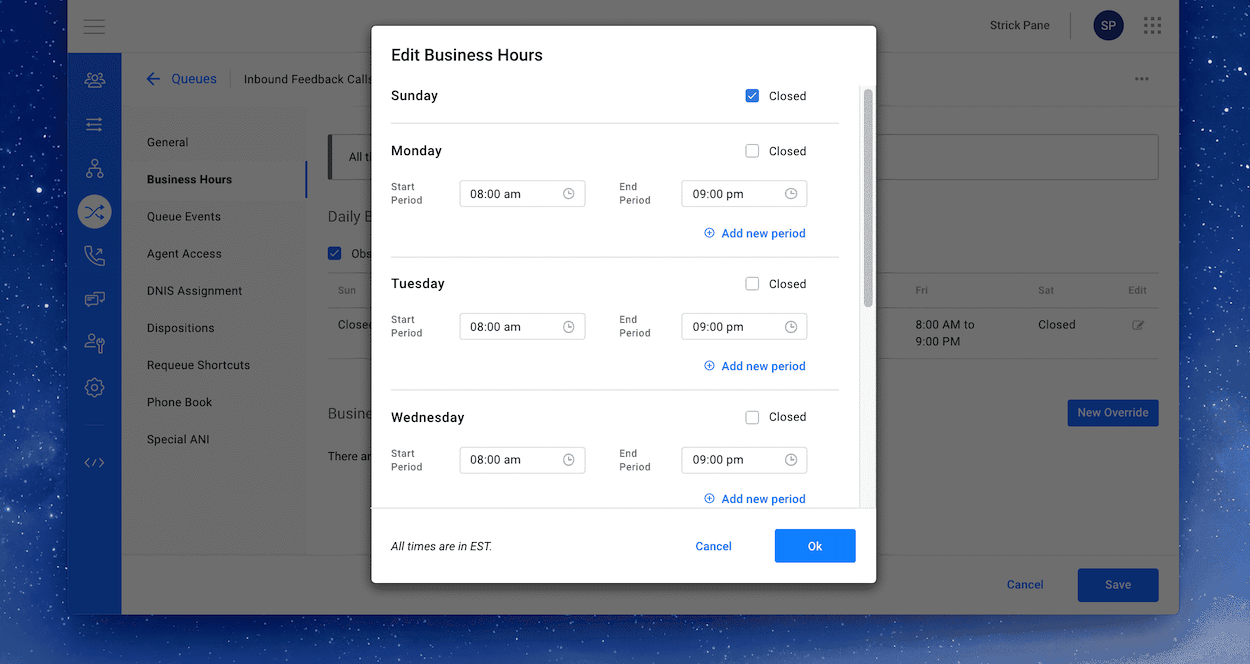The width and height of the screenshot is (1250, 664).
Task: Click the Wednesday start time field
Action: tap(522, 460)
